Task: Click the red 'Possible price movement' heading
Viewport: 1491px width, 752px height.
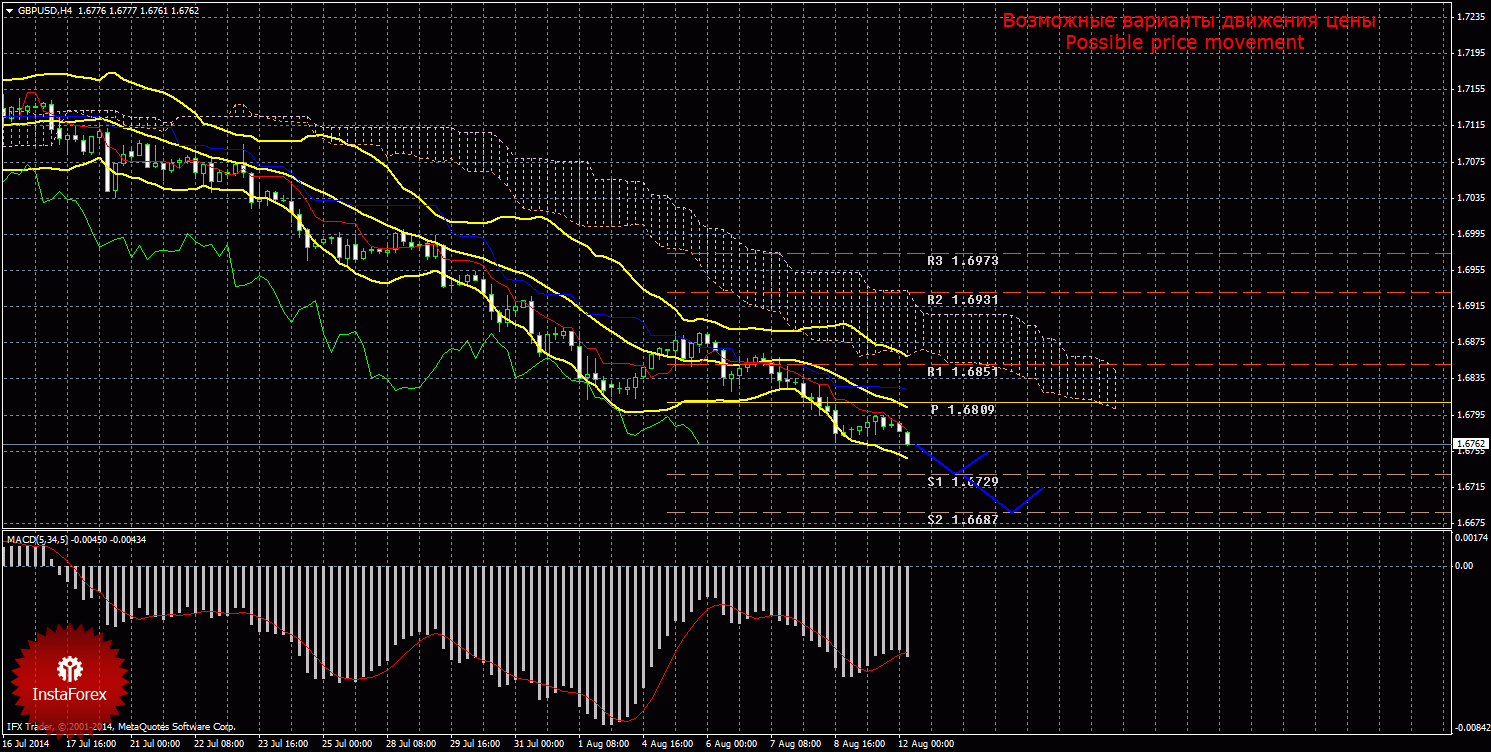Action: (1184, 43)
